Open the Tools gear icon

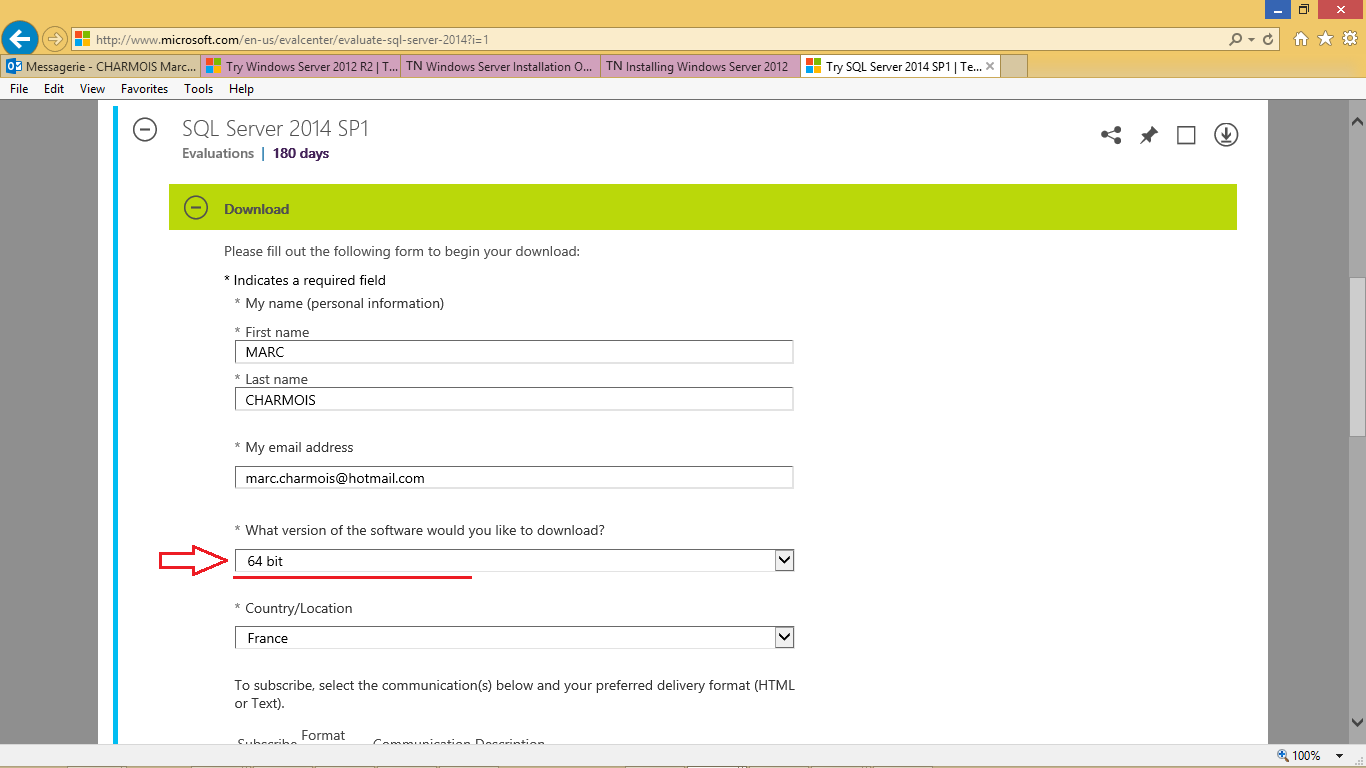(1349, 39)
